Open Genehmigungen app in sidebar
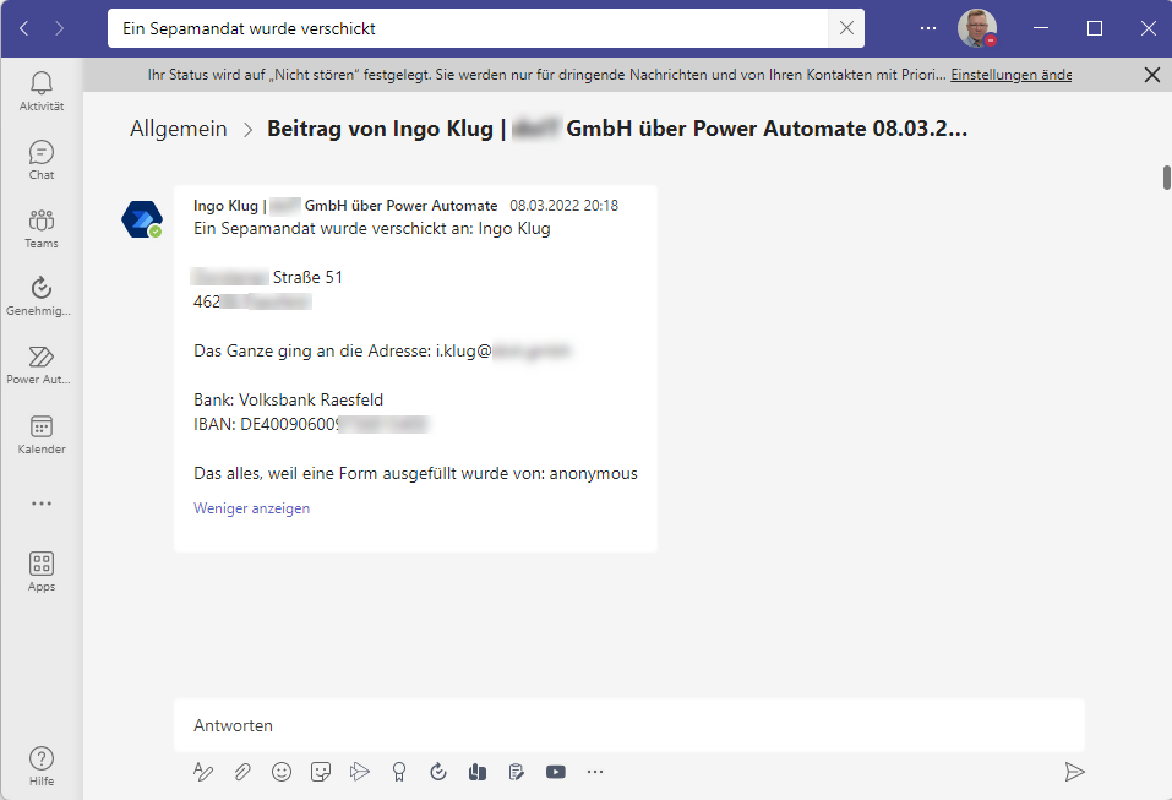1172x800 pixels. tap(41, 296)
